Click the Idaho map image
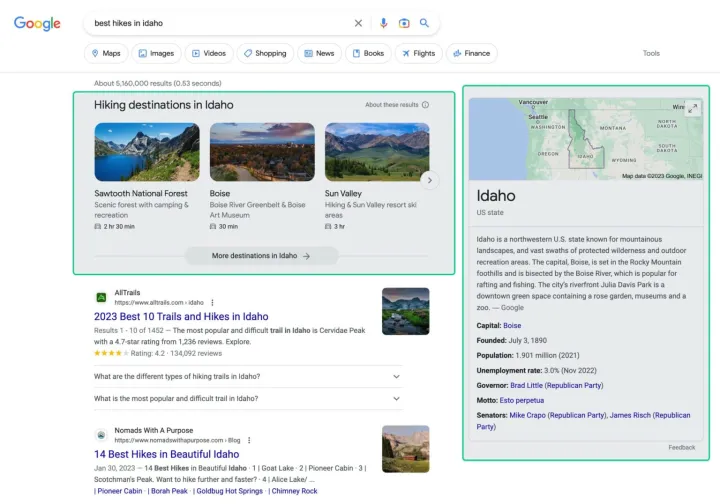 pos(586,139)
